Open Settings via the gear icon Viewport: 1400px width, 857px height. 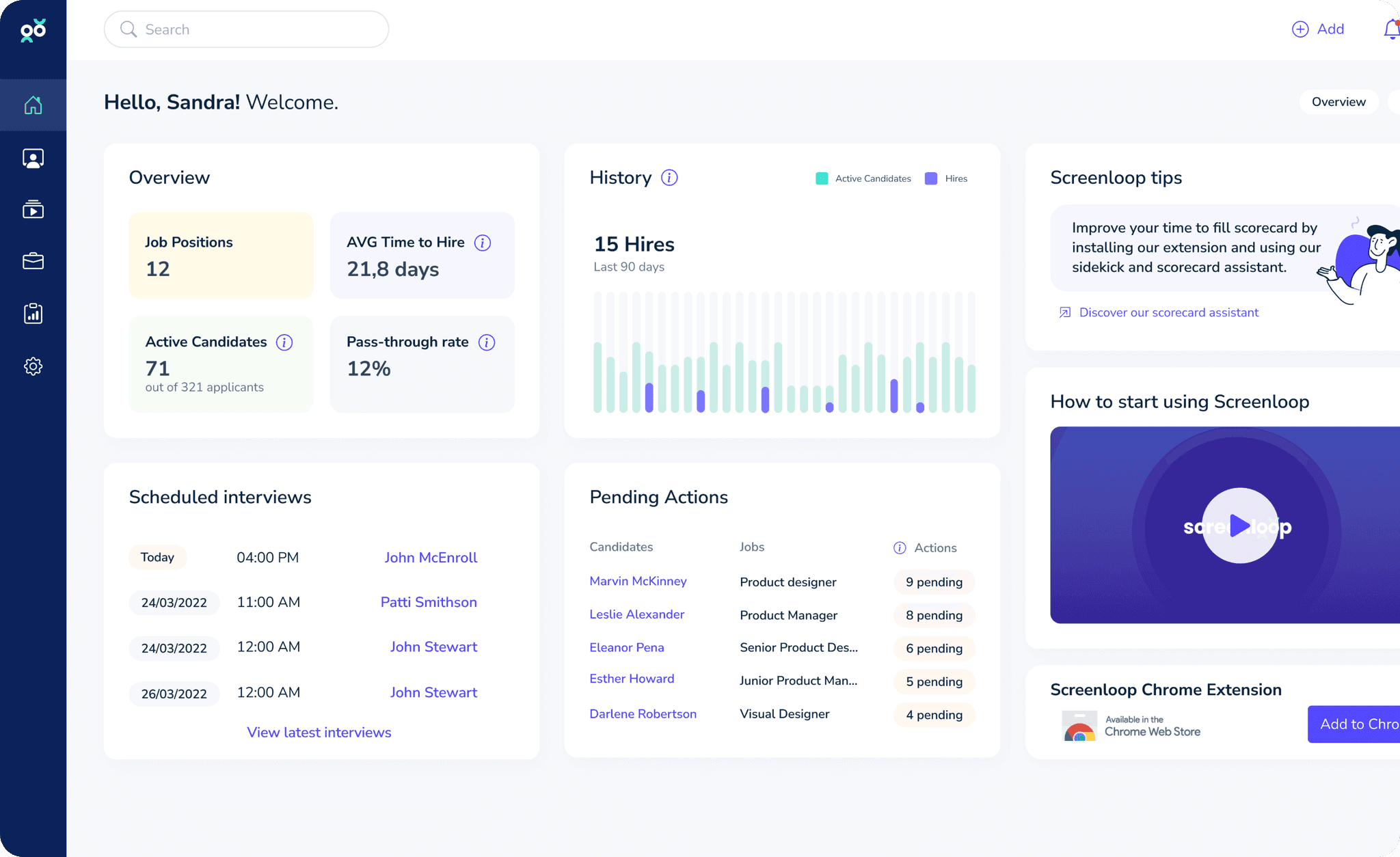pos(32,366)
